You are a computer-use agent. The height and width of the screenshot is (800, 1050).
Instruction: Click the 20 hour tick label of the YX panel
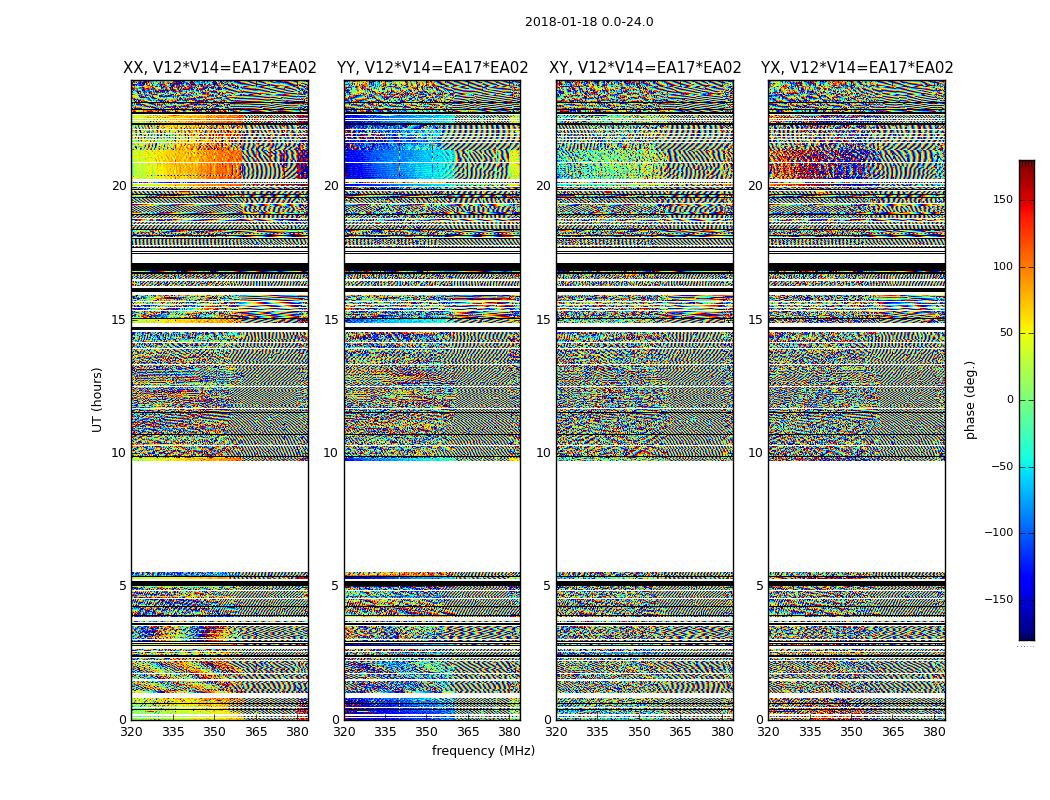(756, 186)
